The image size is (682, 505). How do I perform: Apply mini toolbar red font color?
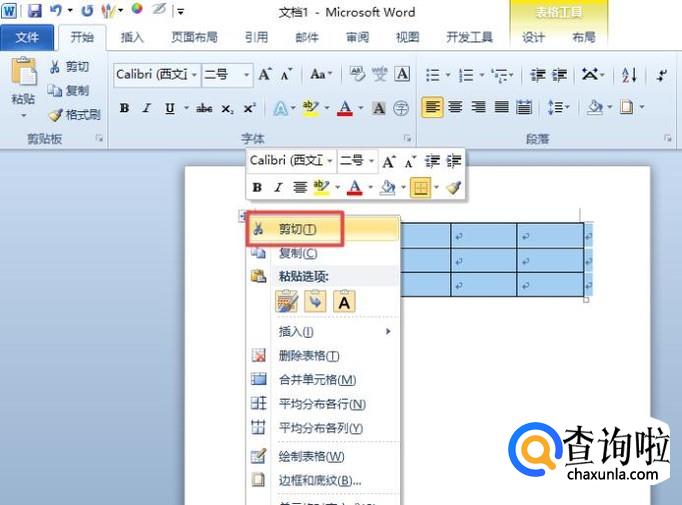click(355, 187)
